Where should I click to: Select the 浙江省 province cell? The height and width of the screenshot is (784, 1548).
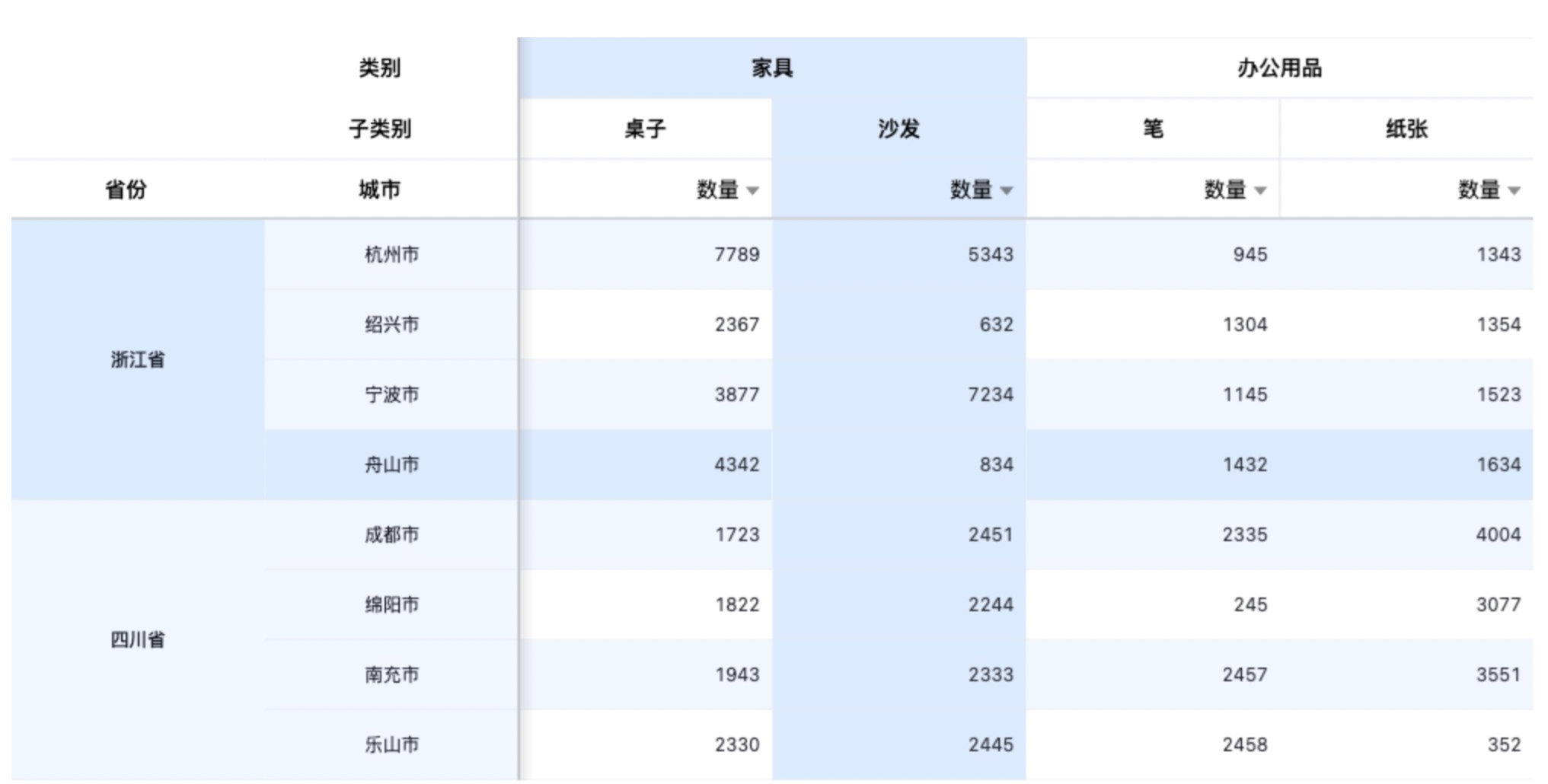[x=138, y=359]
